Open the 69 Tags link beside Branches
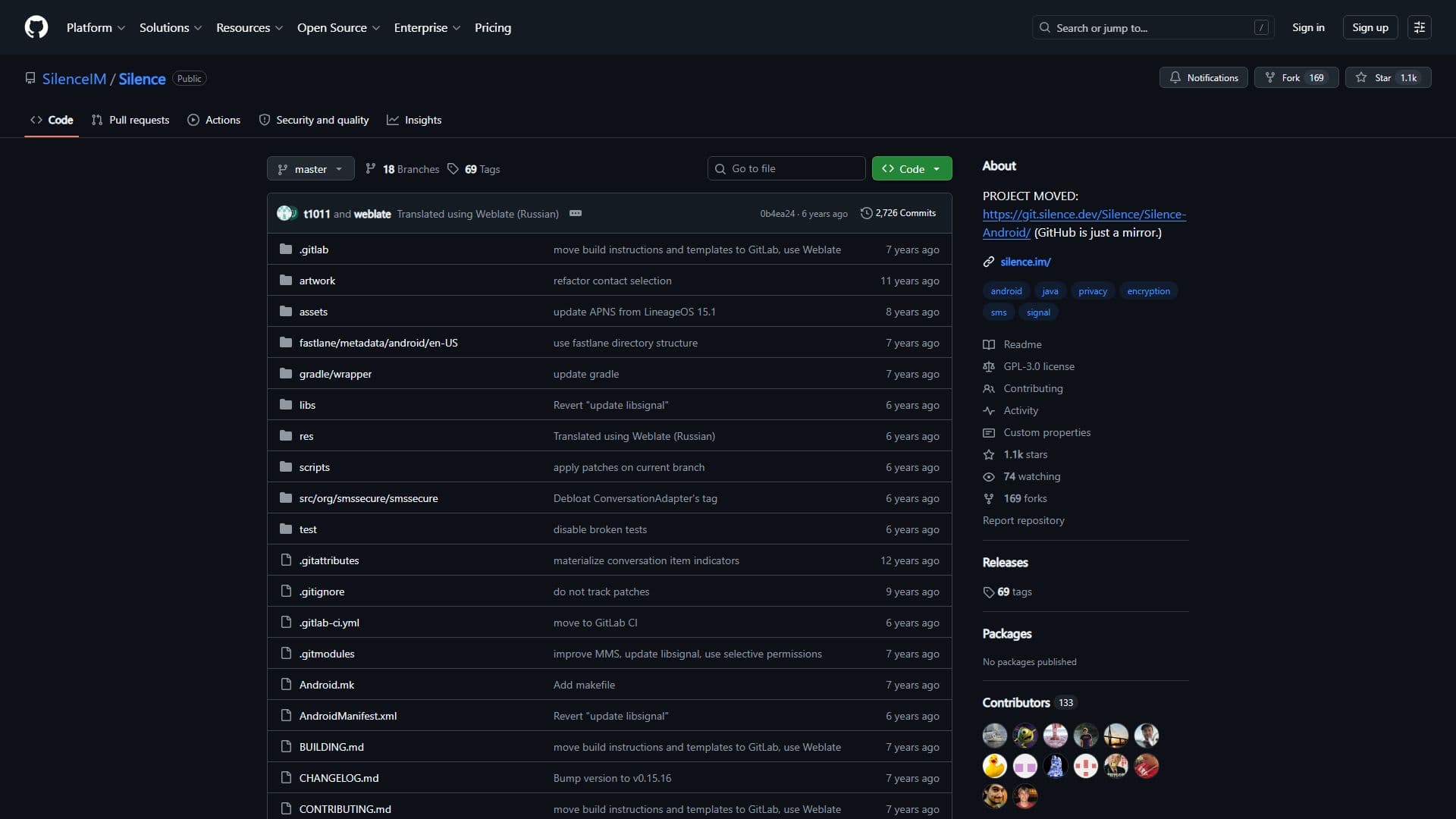1456x819 pixels. click(474, 168)
